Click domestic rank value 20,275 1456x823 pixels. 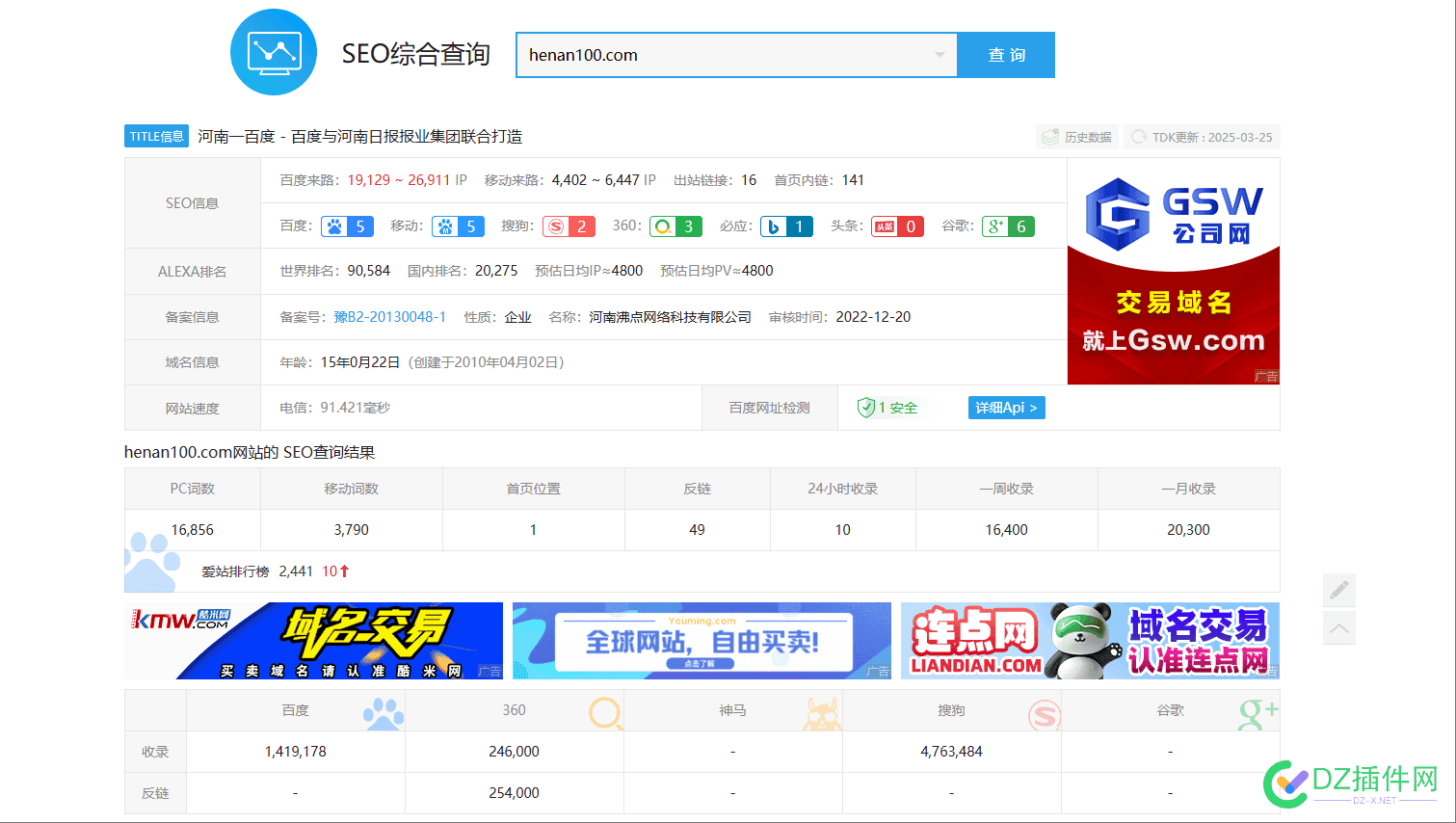(496, 271)
